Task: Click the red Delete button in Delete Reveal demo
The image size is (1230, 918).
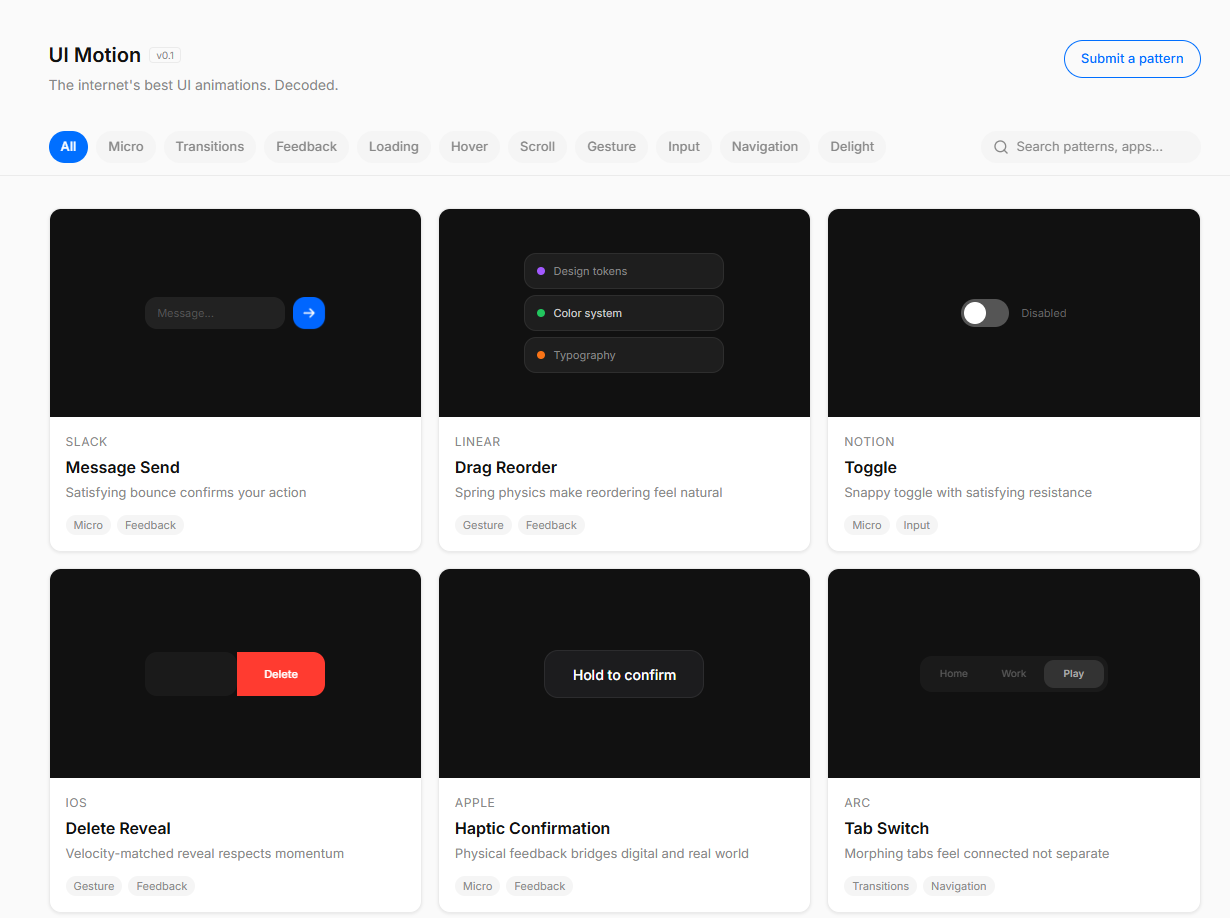Action: 281,673
